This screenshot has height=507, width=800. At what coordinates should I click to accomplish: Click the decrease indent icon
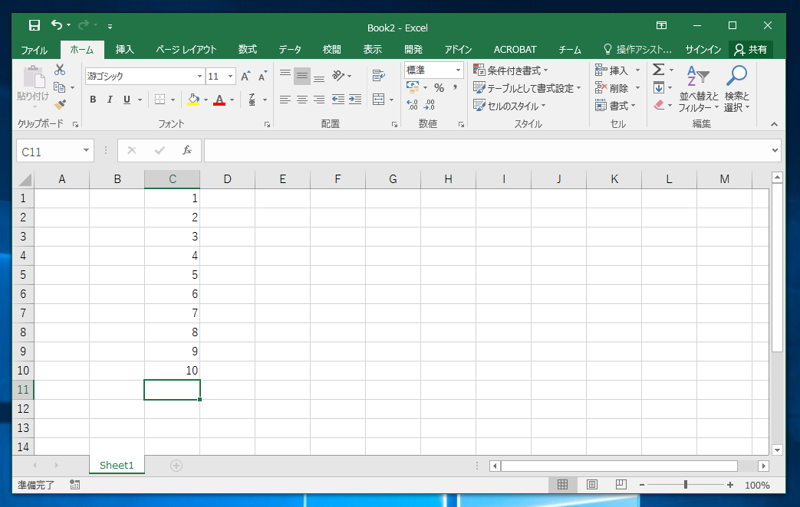point(338,99)
